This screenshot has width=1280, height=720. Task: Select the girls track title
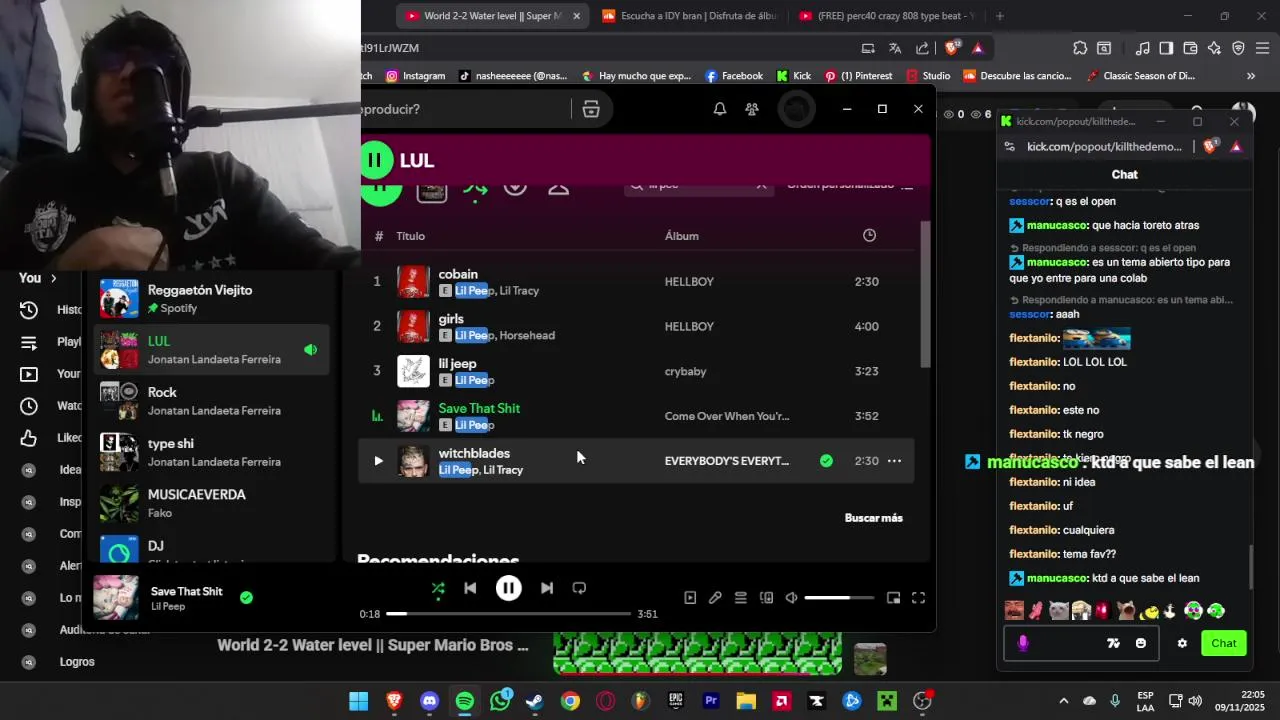(451, 319)
